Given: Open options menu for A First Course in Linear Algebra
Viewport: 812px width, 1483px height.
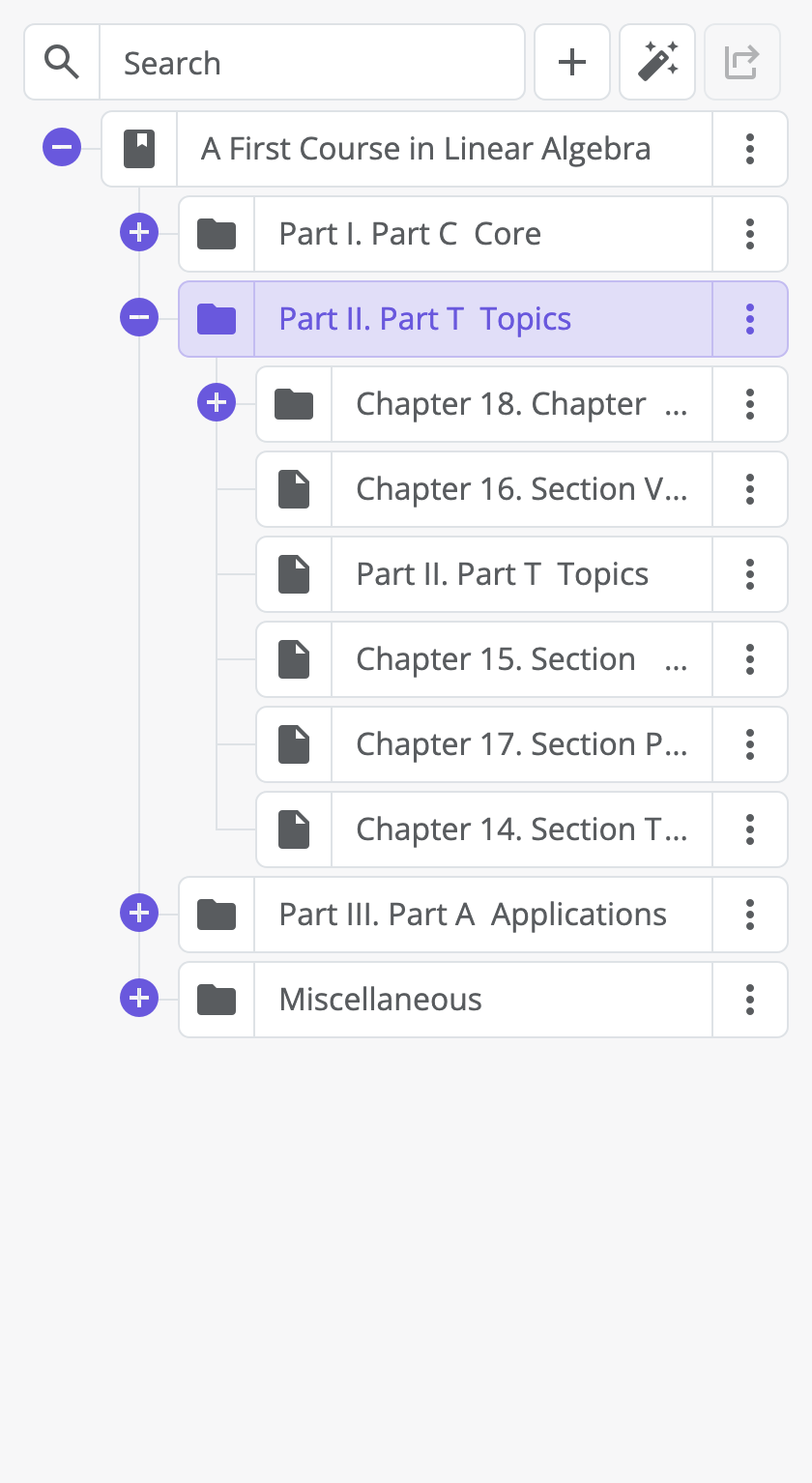Looking at the screenshot, I should click(750, 149).
